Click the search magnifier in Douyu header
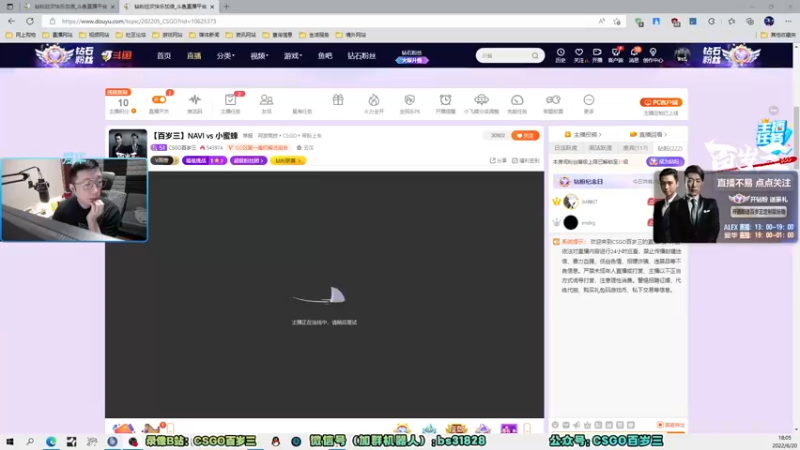 click(535, 56)
